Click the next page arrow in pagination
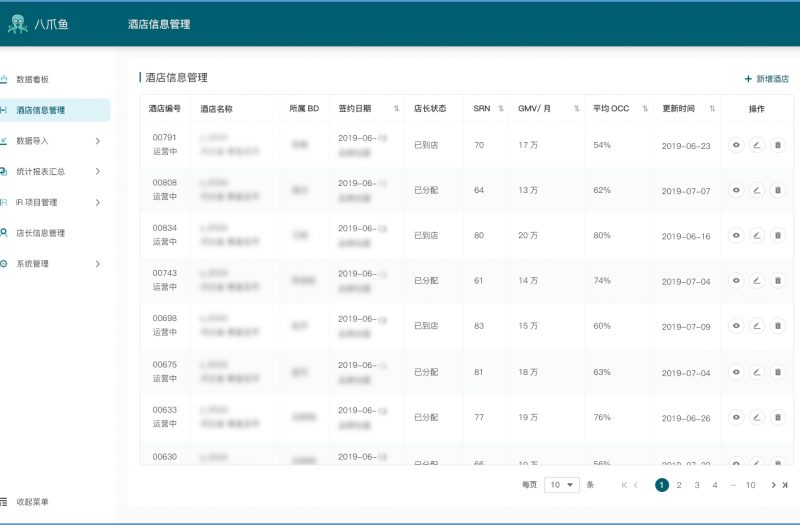The width and height of the screenshot is (800, 525). (x=773, y=485)
